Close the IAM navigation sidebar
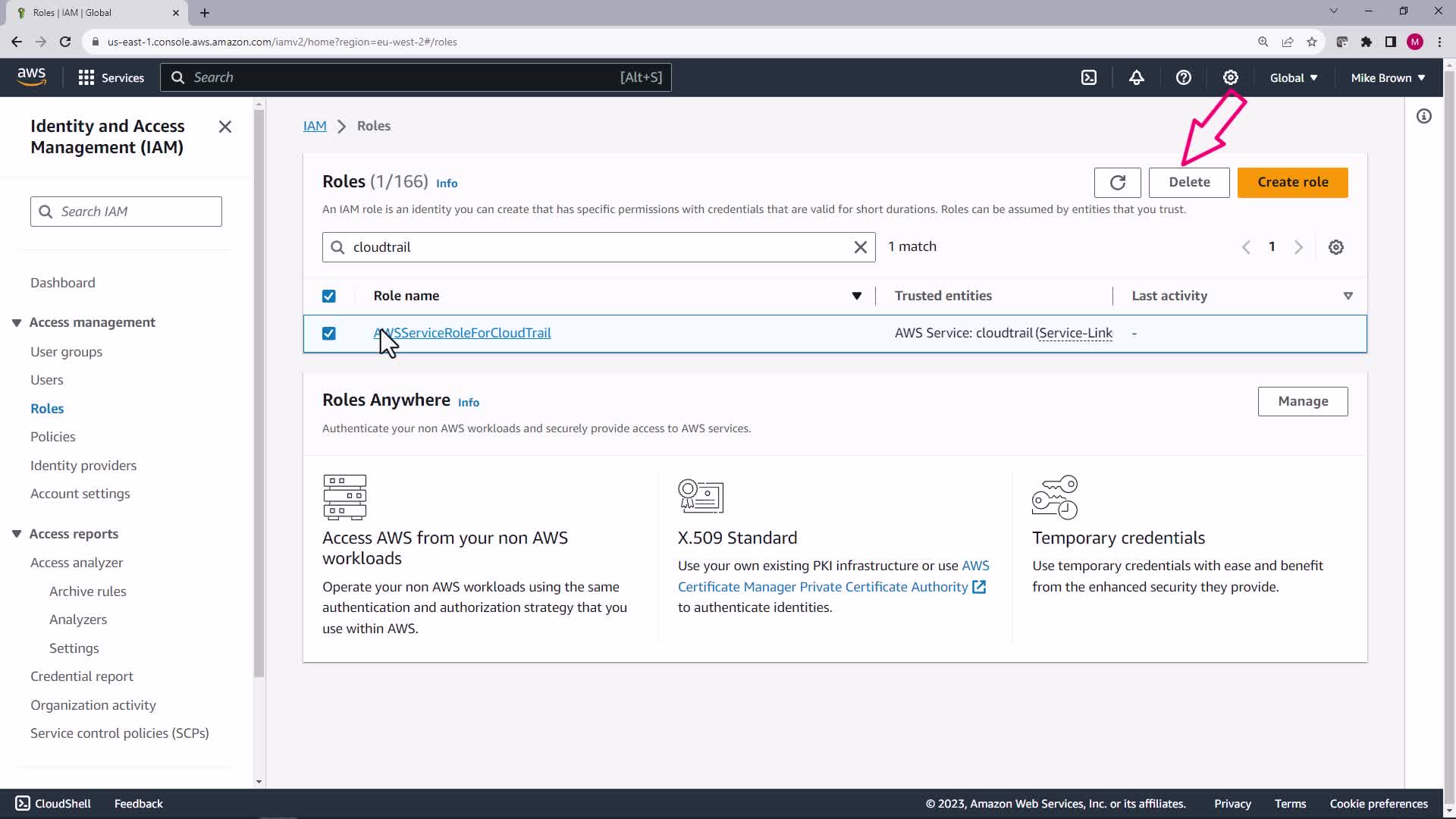The height and width of the screenshot is (819, 1456). 225,127
